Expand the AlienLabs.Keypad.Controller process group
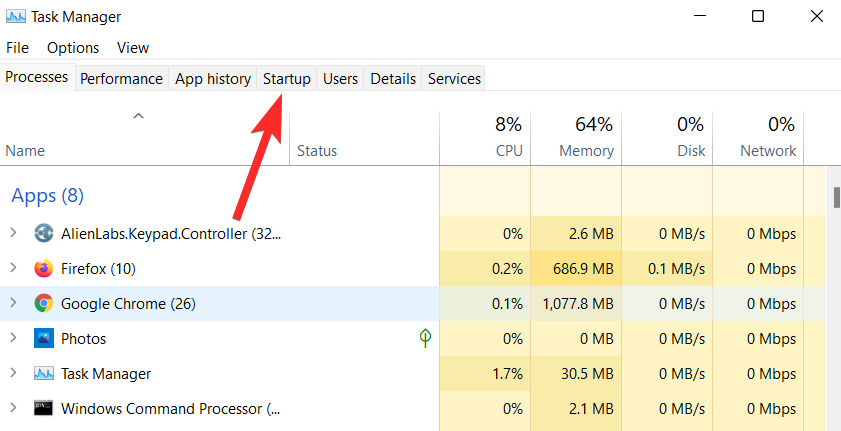This screenshot has width=841, height=431. pos(13,234)
